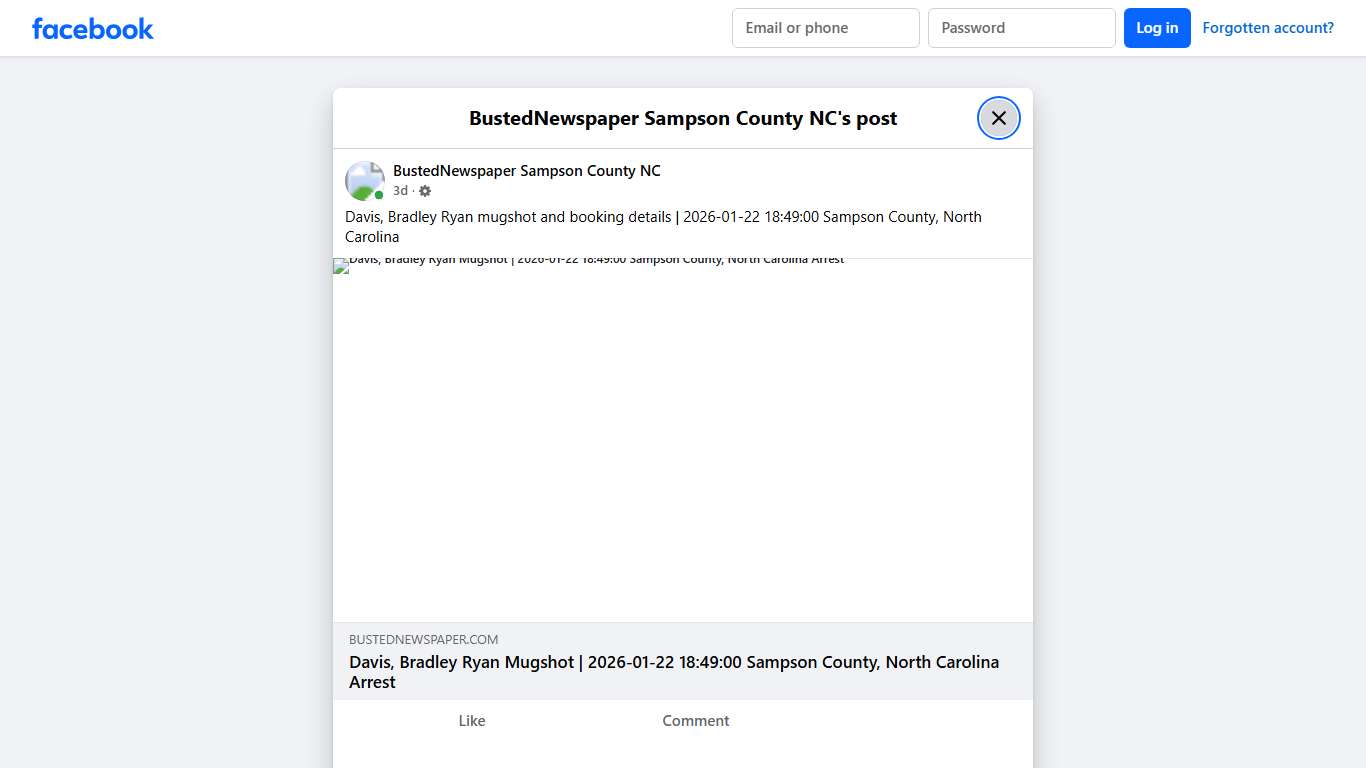Click the Password input field
Viewport: 1366px width, 768px height.
tap(1021, 28)
